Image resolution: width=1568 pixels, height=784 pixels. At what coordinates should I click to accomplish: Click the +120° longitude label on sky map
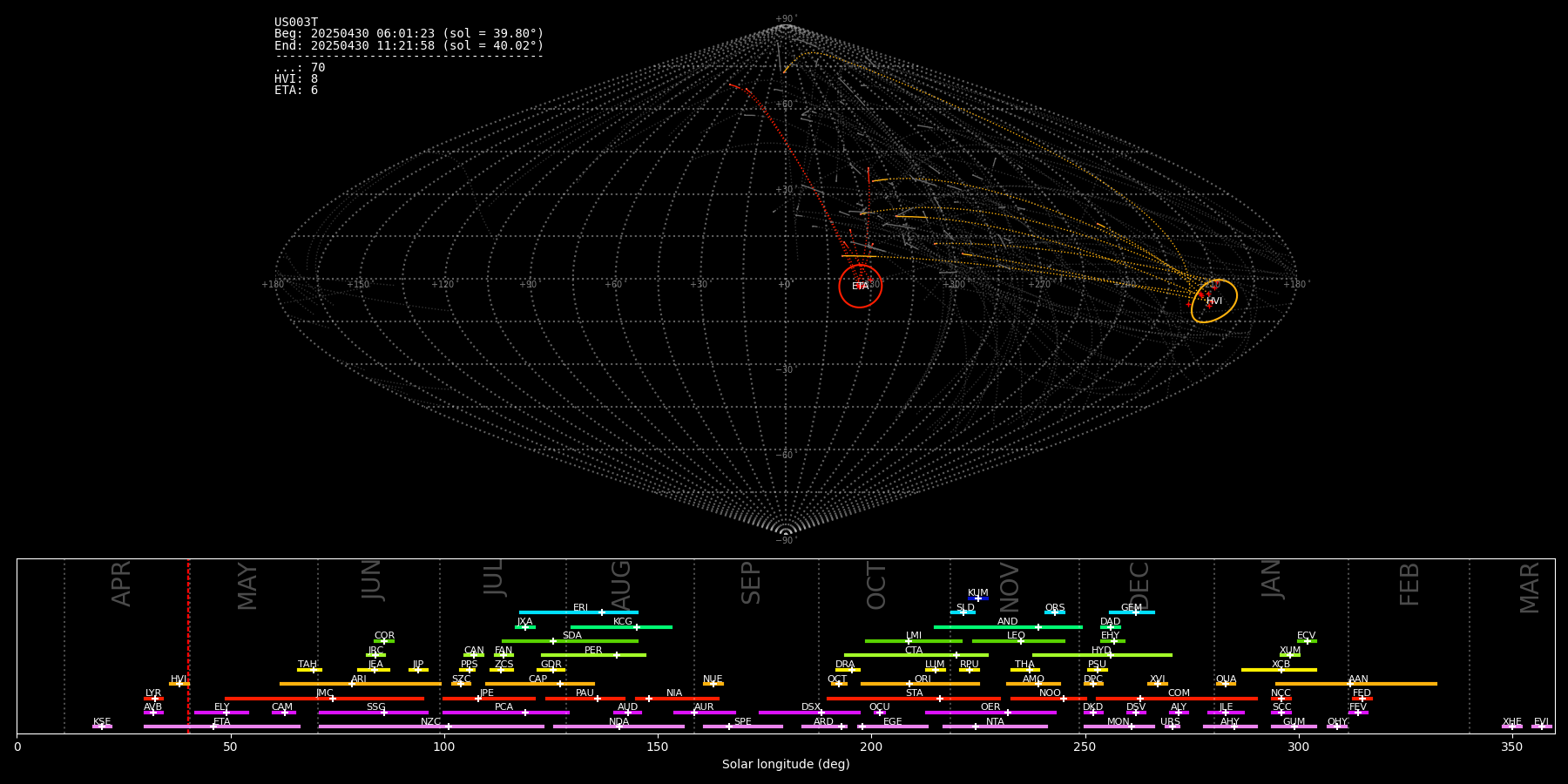pos(443,285)
